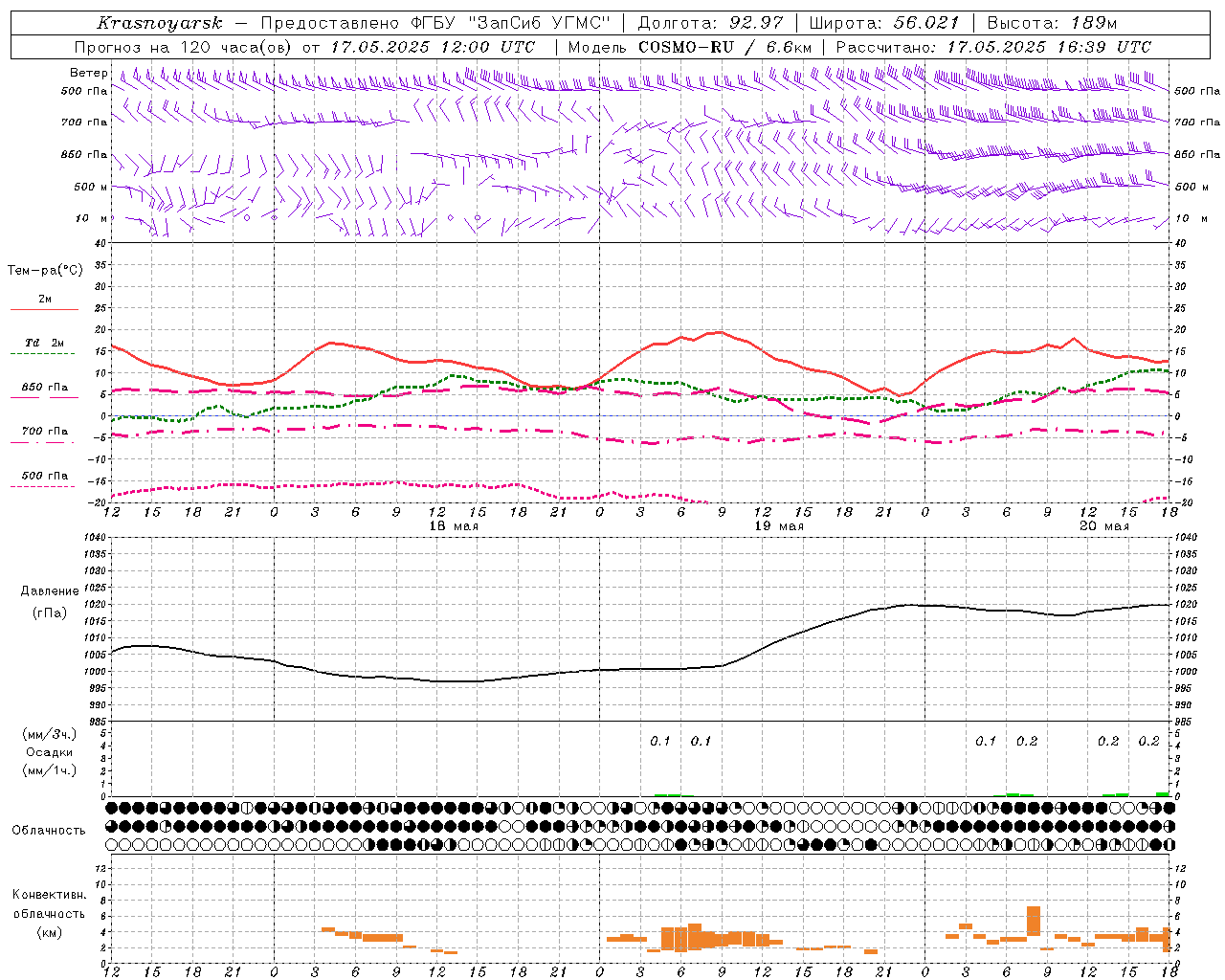Click the Krasnoyarsk station title

(x=160, y=23)
